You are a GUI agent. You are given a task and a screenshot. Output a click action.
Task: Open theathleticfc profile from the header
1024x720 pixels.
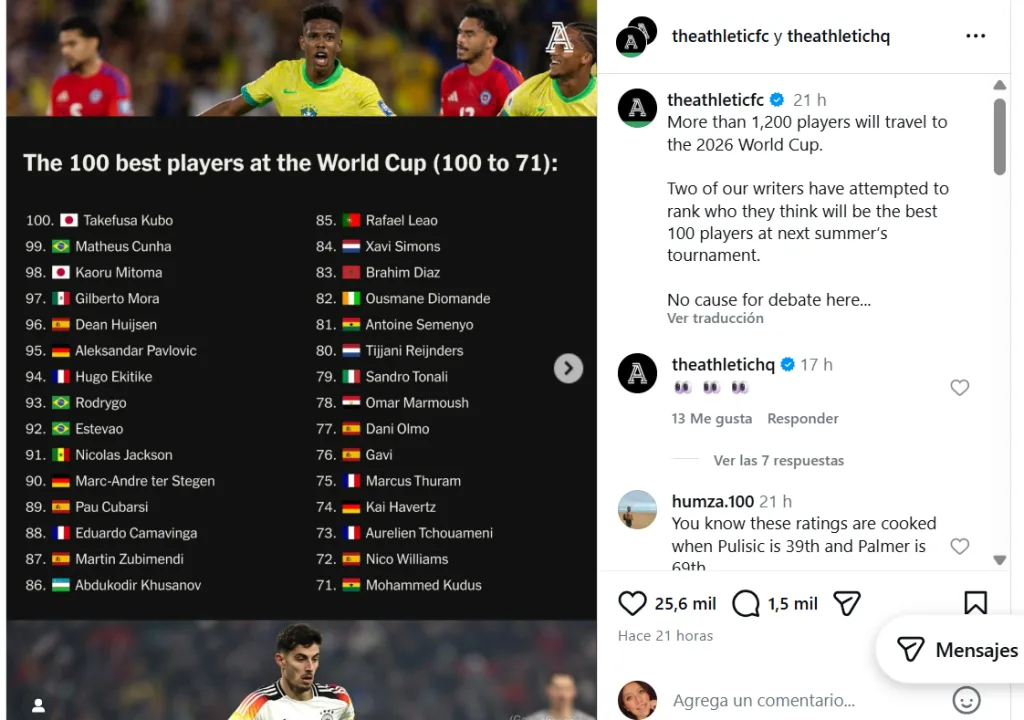click(719, 37)
